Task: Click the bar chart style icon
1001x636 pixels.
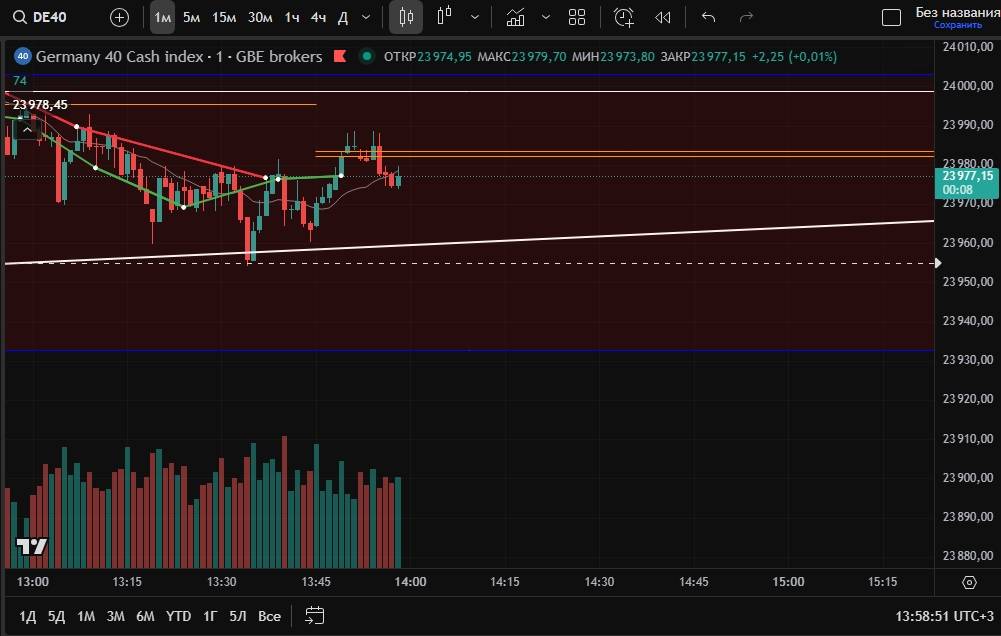Action: (445, 17)
